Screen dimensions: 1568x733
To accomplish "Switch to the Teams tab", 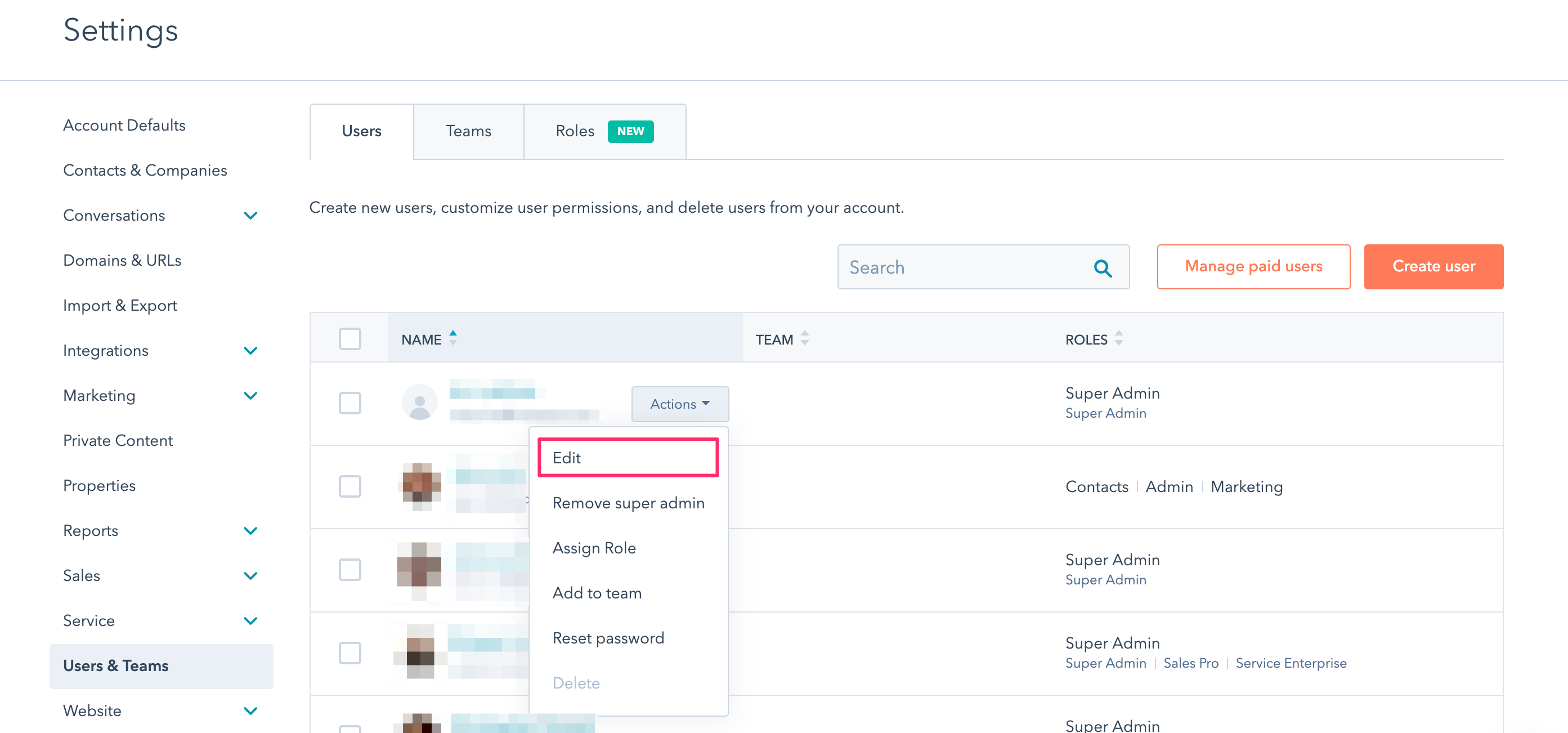I will click(x=468, y=132).
